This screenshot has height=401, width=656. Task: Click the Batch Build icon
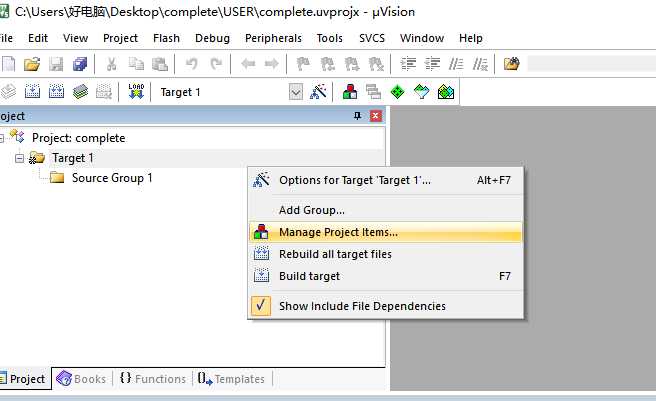point(80,91)
